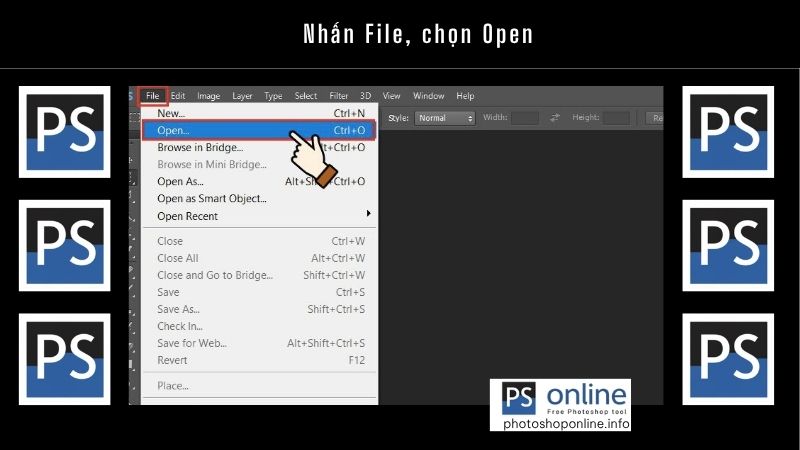Open the 3D menu
Screen dimensions: 800x450
pyautogui.click(x=365, y=96)
